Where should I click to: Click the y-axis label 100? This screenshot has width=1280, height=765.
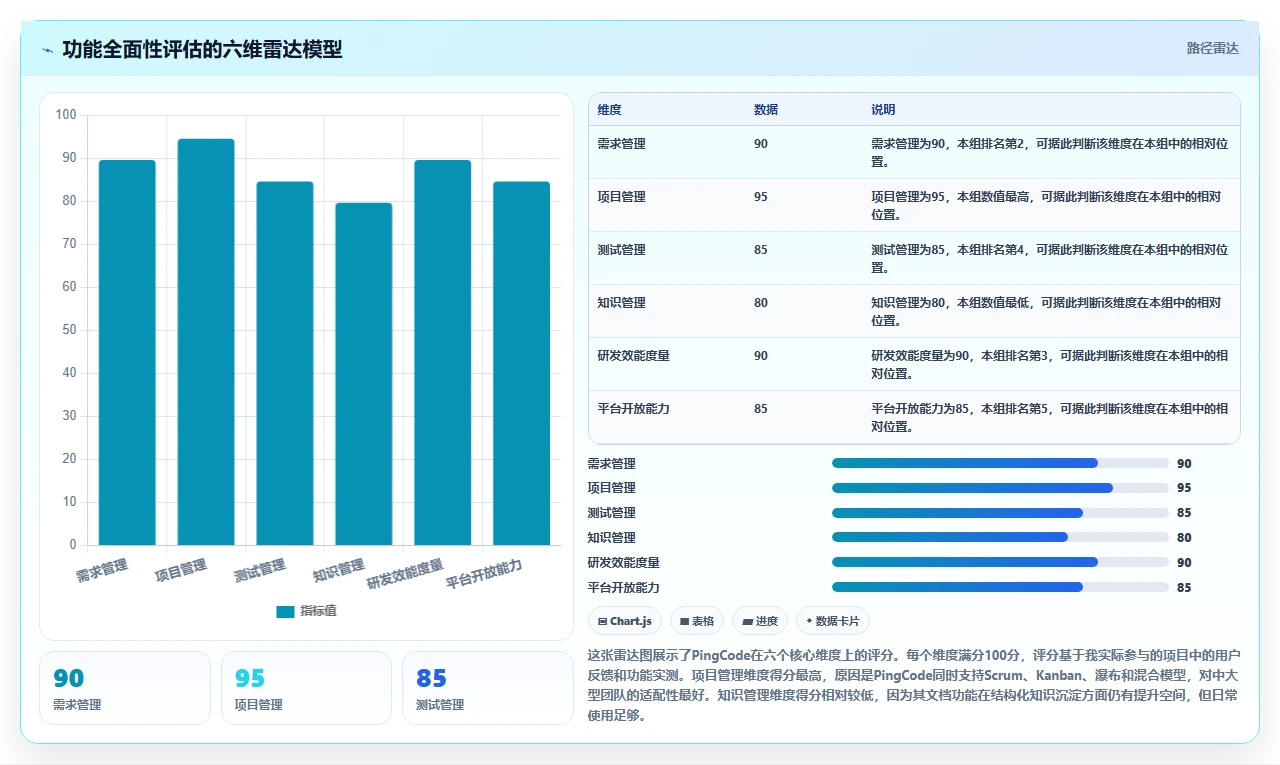coord(66,115)
